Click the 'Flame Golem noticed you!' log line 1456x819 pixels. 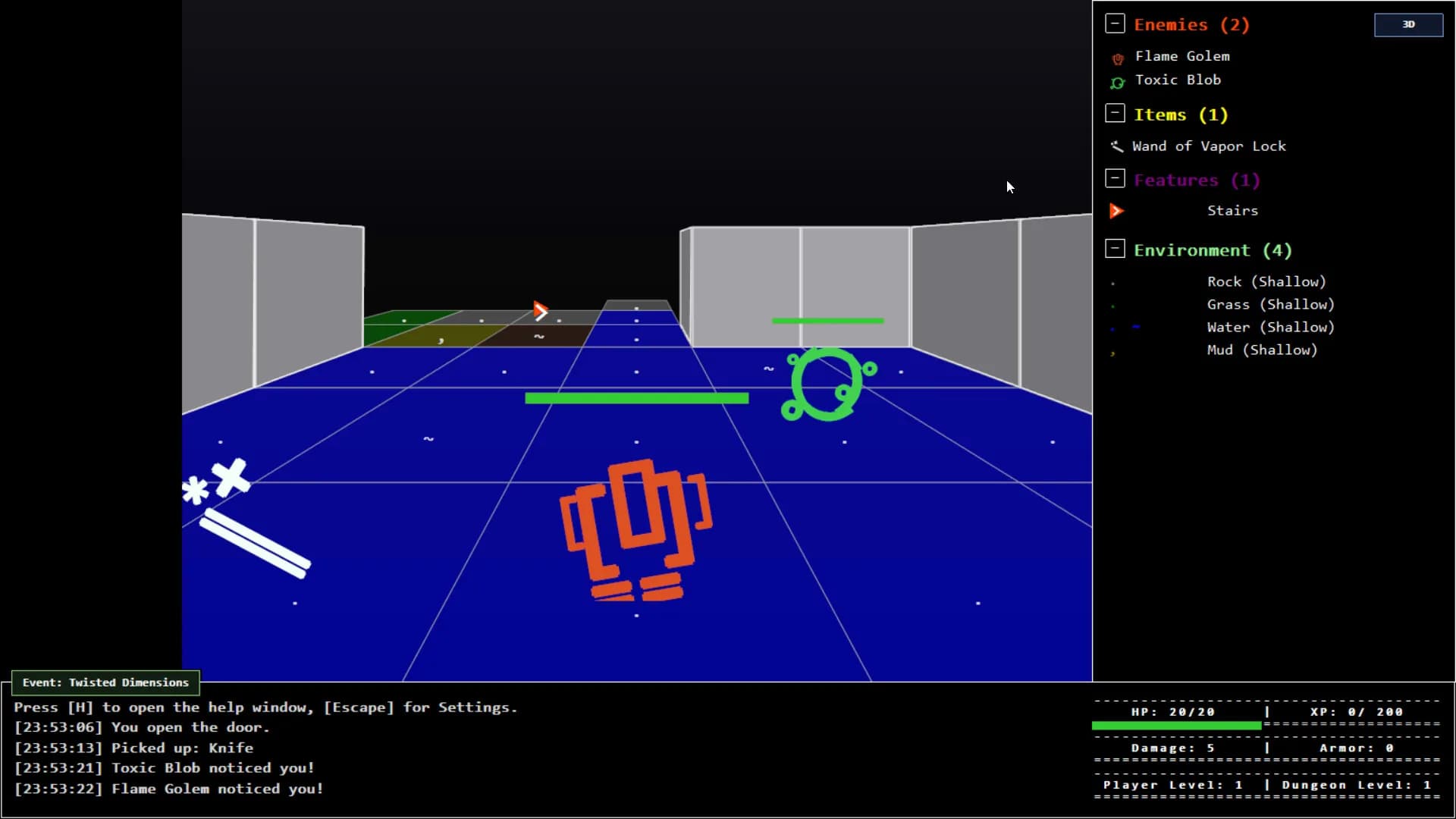coord(168,789)
